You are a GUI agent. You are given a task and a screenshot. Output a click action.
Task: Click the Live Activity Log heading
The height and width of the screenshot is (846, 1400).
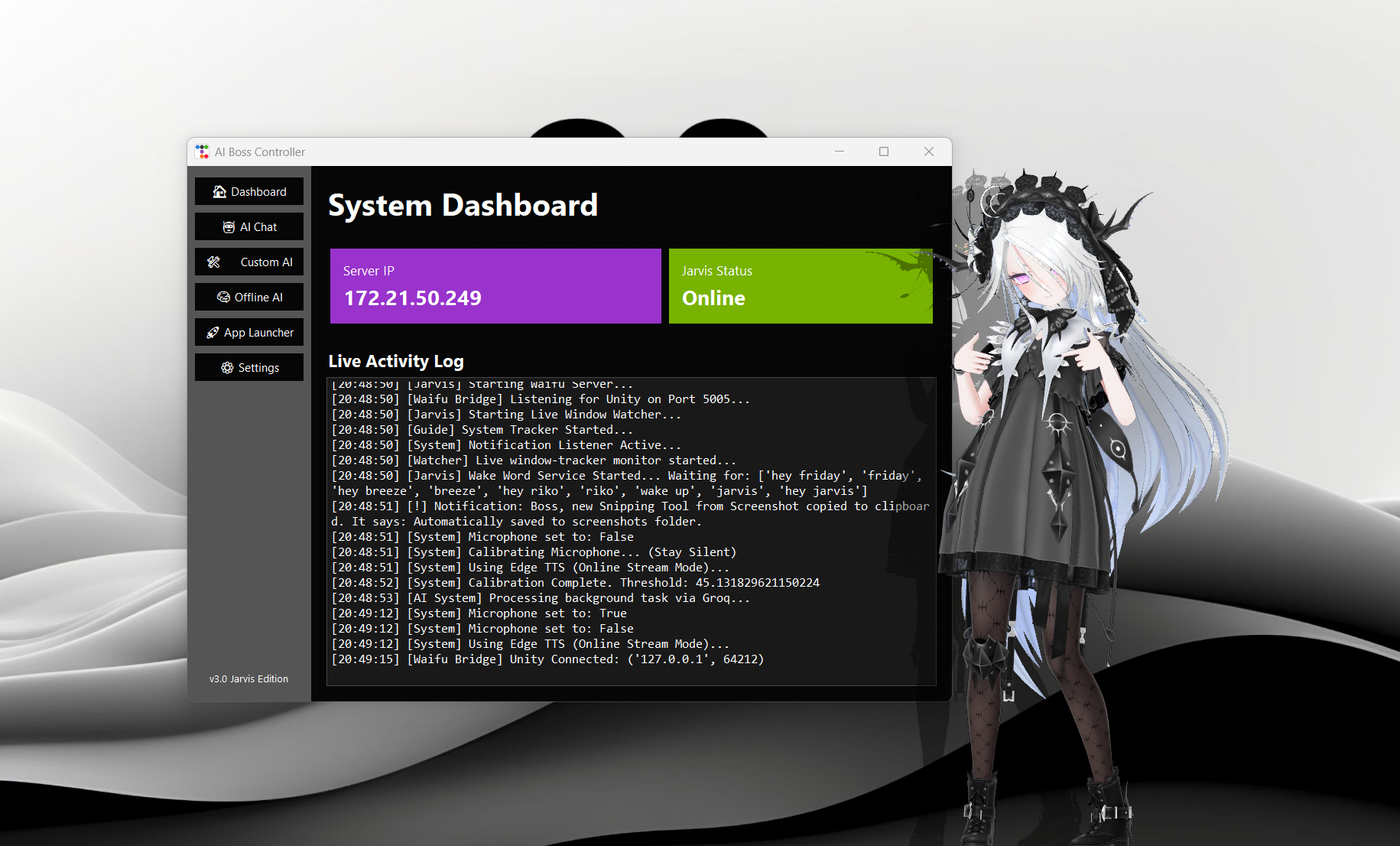[x=396, y=361]
